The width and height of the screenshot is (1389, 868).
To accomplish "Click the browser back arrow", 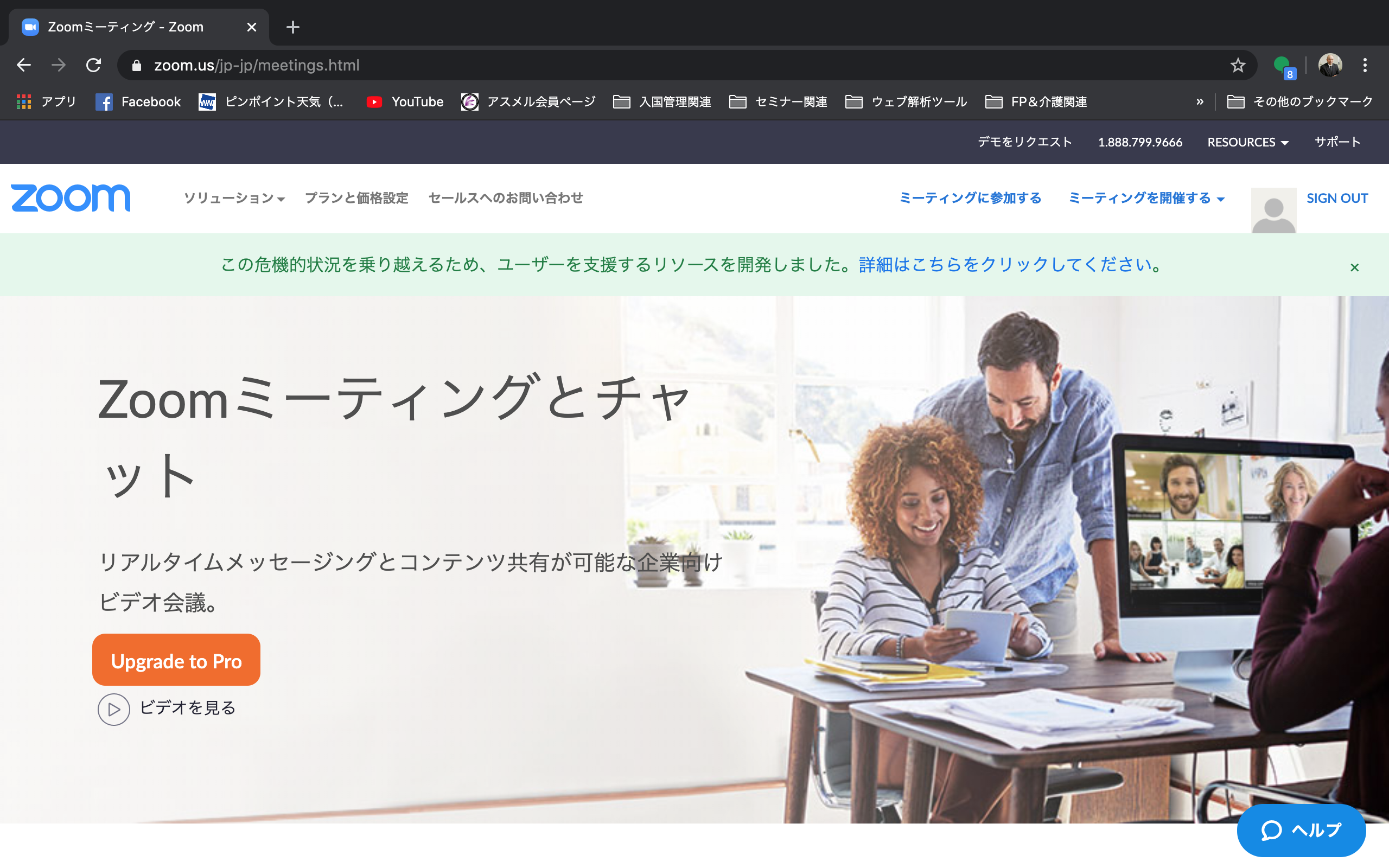I will pos(23,65).
